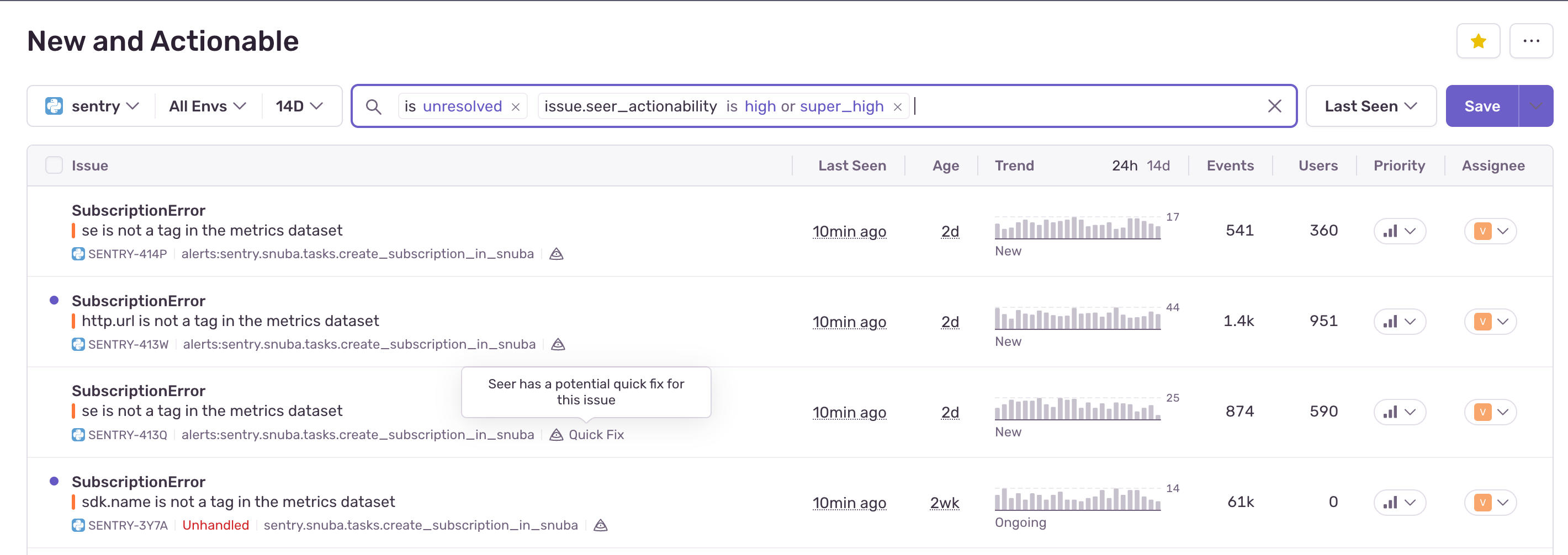Click the star icon to favorite this search

pos(1478,41)
